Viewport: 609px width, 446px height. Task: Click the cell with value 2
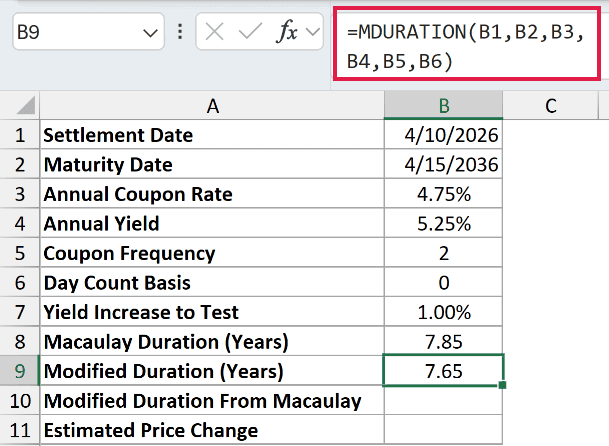444,253
